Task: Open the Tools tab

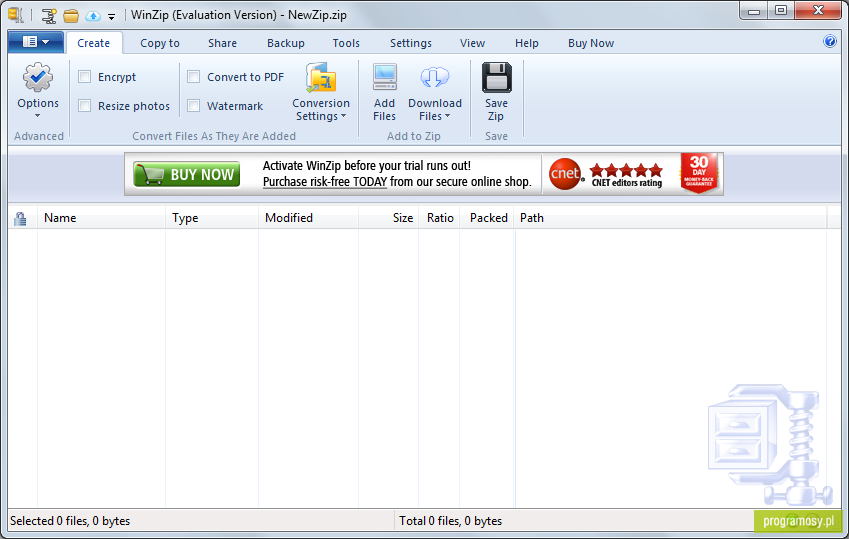Action: (346, 43)
